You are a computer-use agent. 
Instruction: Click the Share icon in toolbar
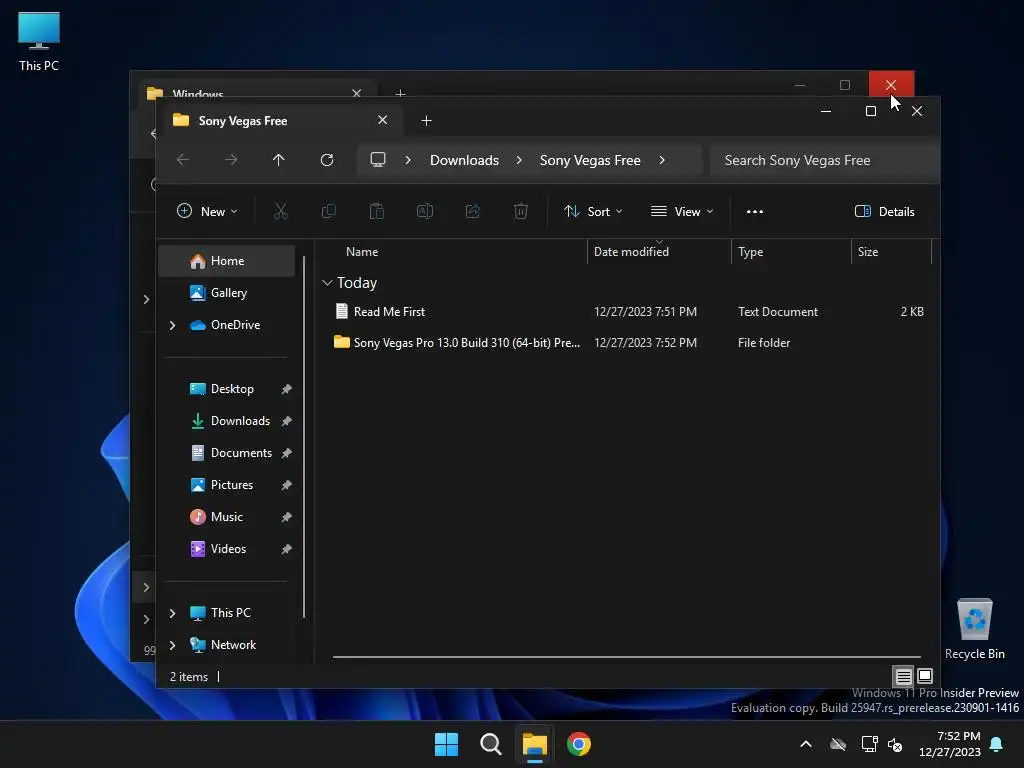tap(473, 211)
